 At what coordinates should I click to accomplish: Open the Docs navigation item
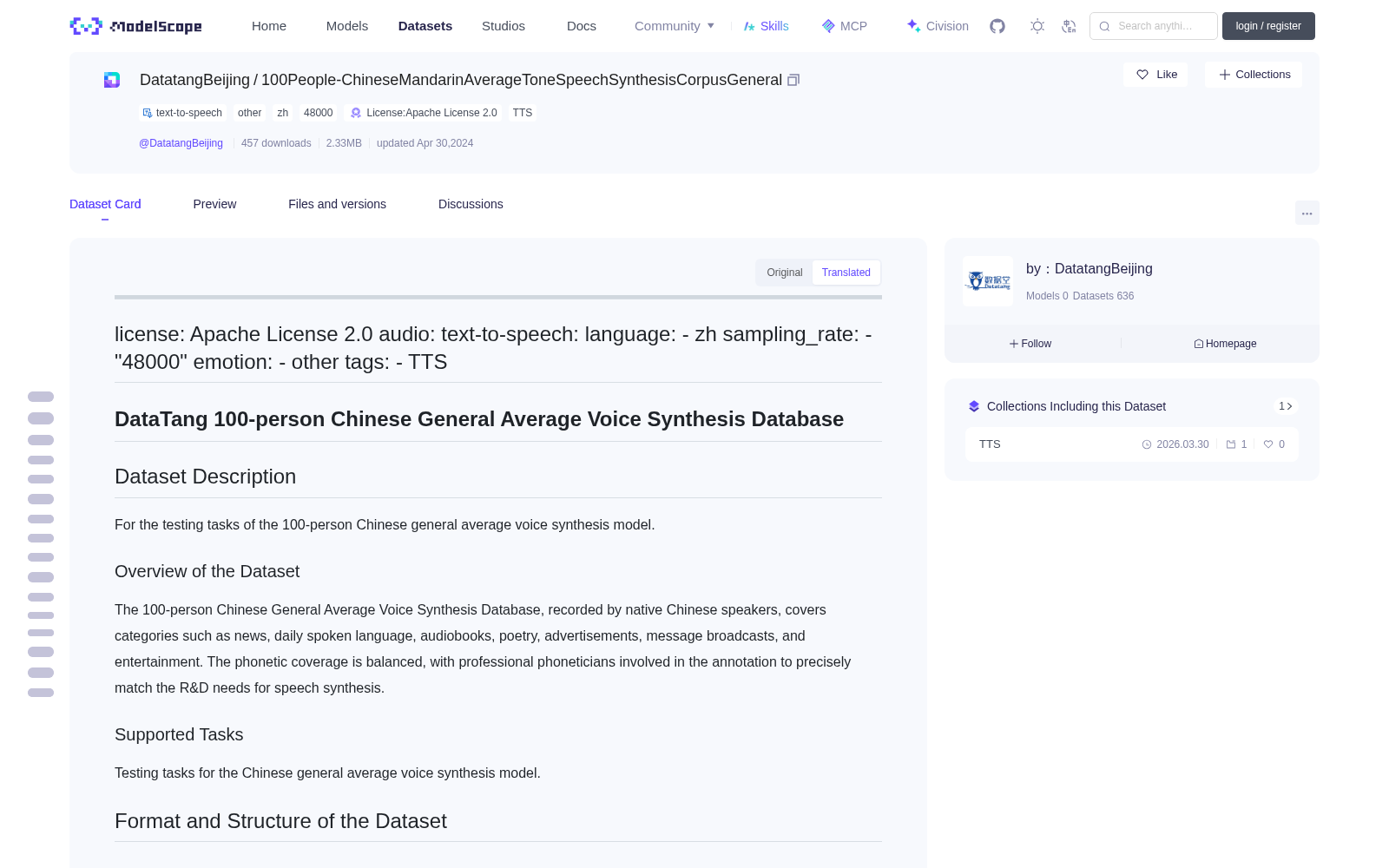(582, 26)
